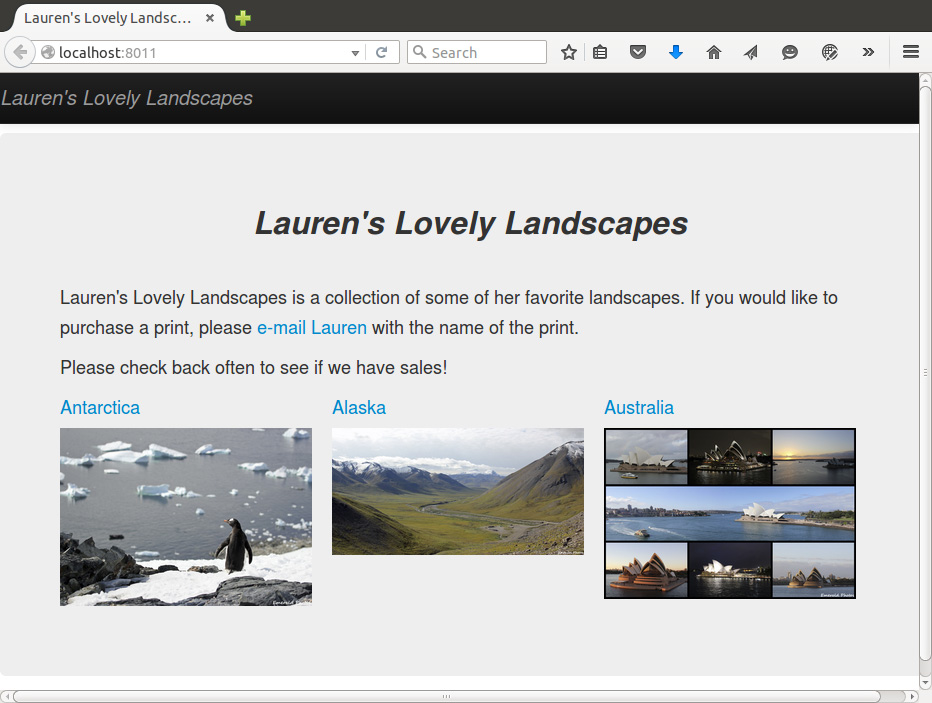Show bookmarks list icon
Image resolution: width=932 pixels, height=703 pixels.
[x=600, y=52]
